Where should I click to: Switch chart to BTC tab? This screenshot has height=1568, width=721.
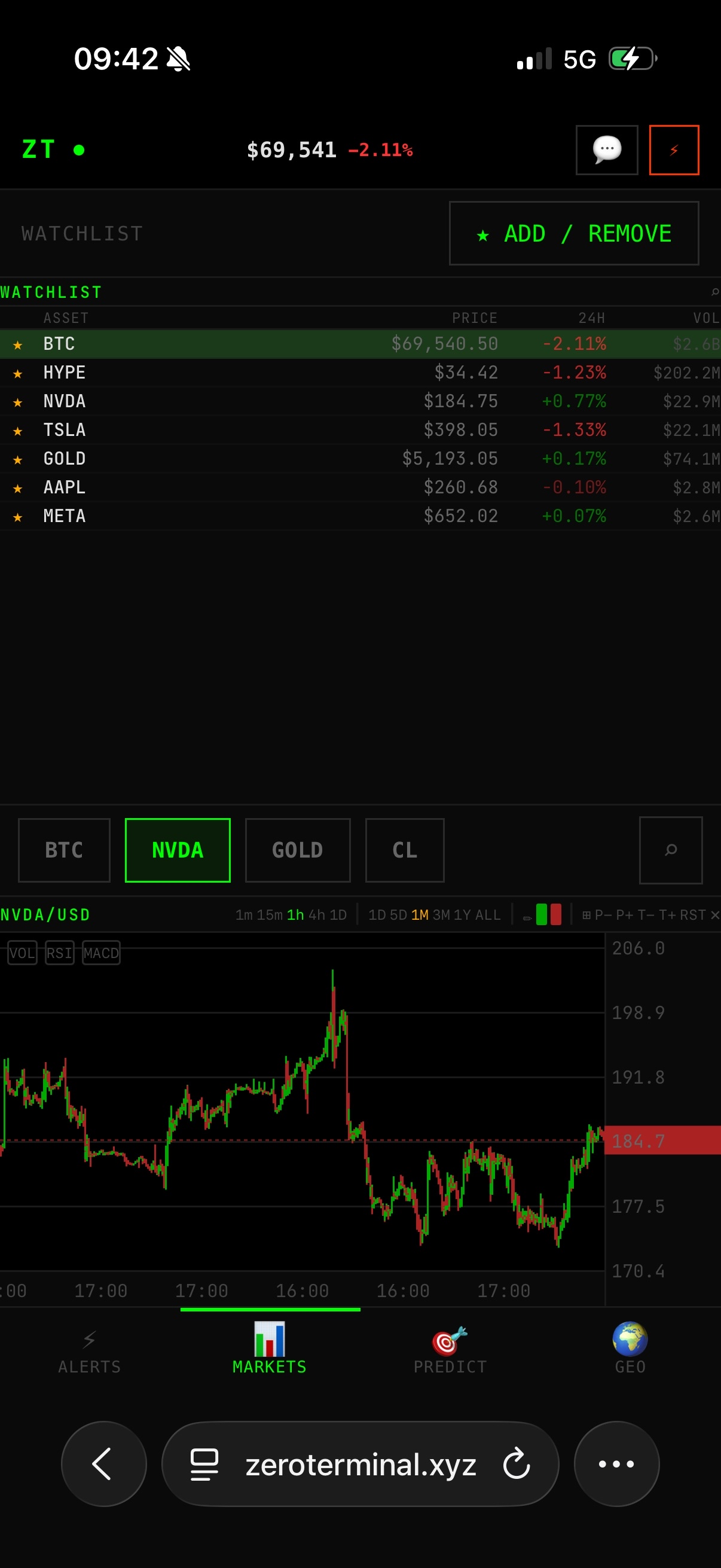coord(64,850)
